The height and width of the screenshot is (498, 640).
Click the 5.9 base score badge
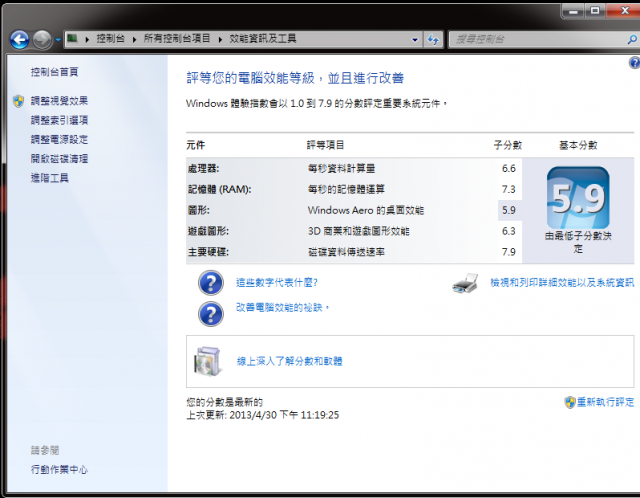pos(578,198)
